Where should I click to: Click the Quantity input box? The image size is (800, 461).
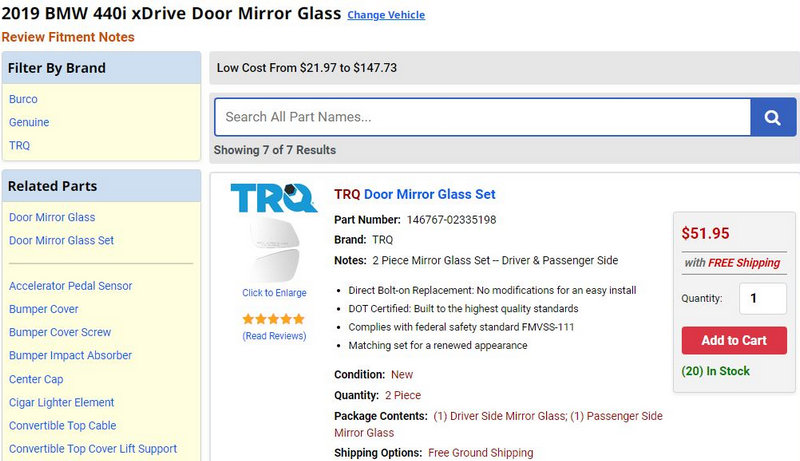pyautogui.click(x=762, y=298)
